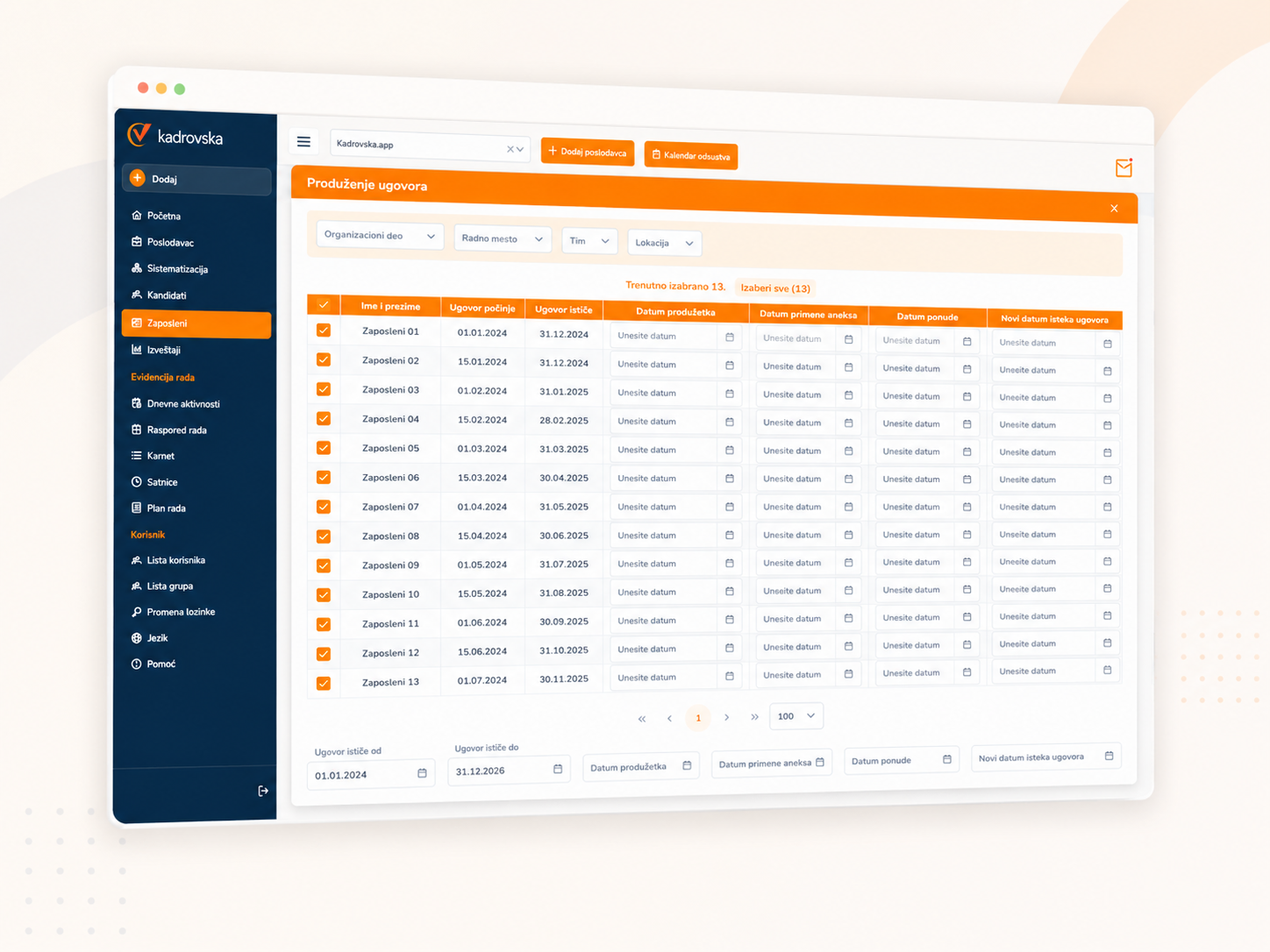Open Promena lozinke in sidebar
Image resolution: width=1270 pixels, height=952 pixels.
click(180, 612)
